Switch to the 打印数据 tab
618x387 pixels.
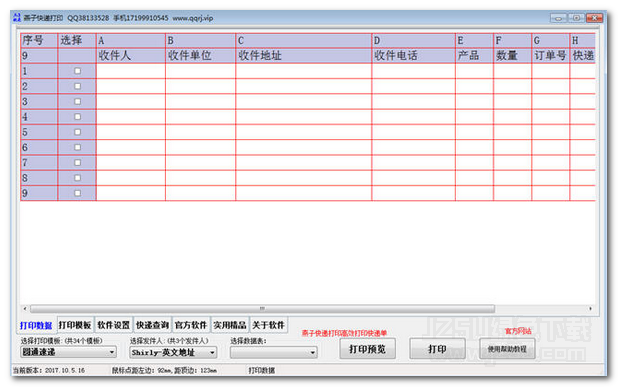click(36, 326)
